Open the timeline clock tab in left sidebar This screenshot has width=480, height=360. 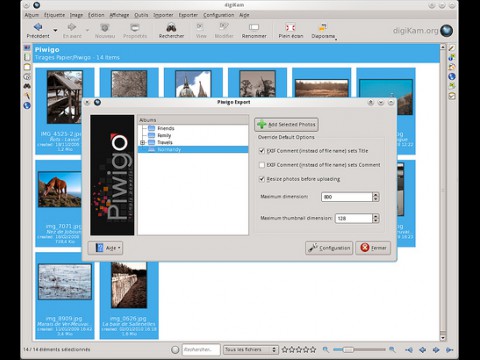[x=27, y=77]
